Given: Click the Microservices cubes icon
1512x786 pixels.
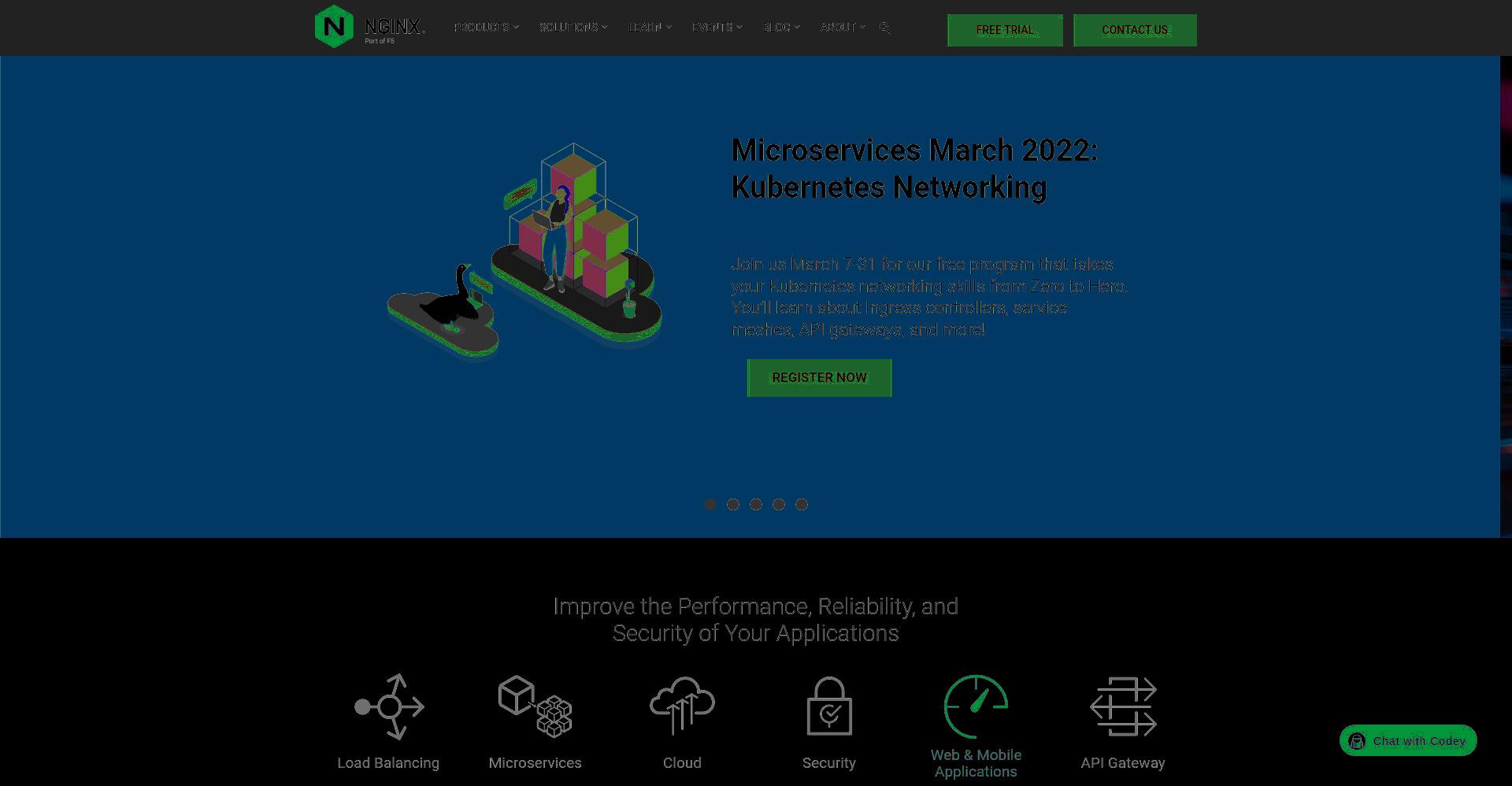Looking at the screenshot, I should pos(535,706).
